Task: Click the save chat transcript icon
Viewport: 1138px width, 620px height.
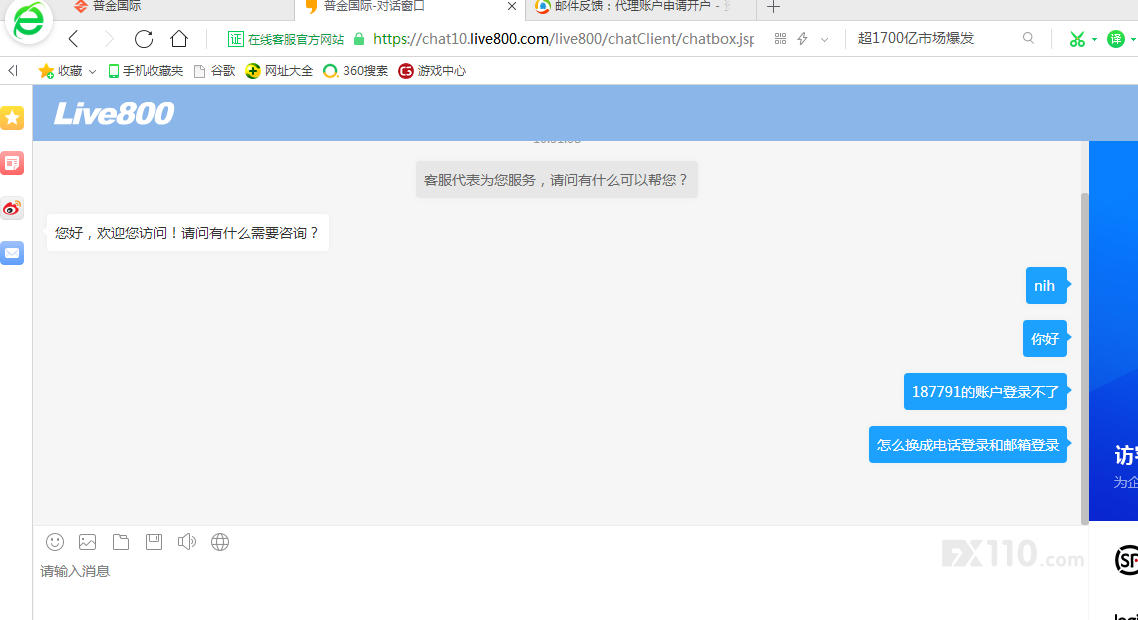Action: tap(154, 542)
